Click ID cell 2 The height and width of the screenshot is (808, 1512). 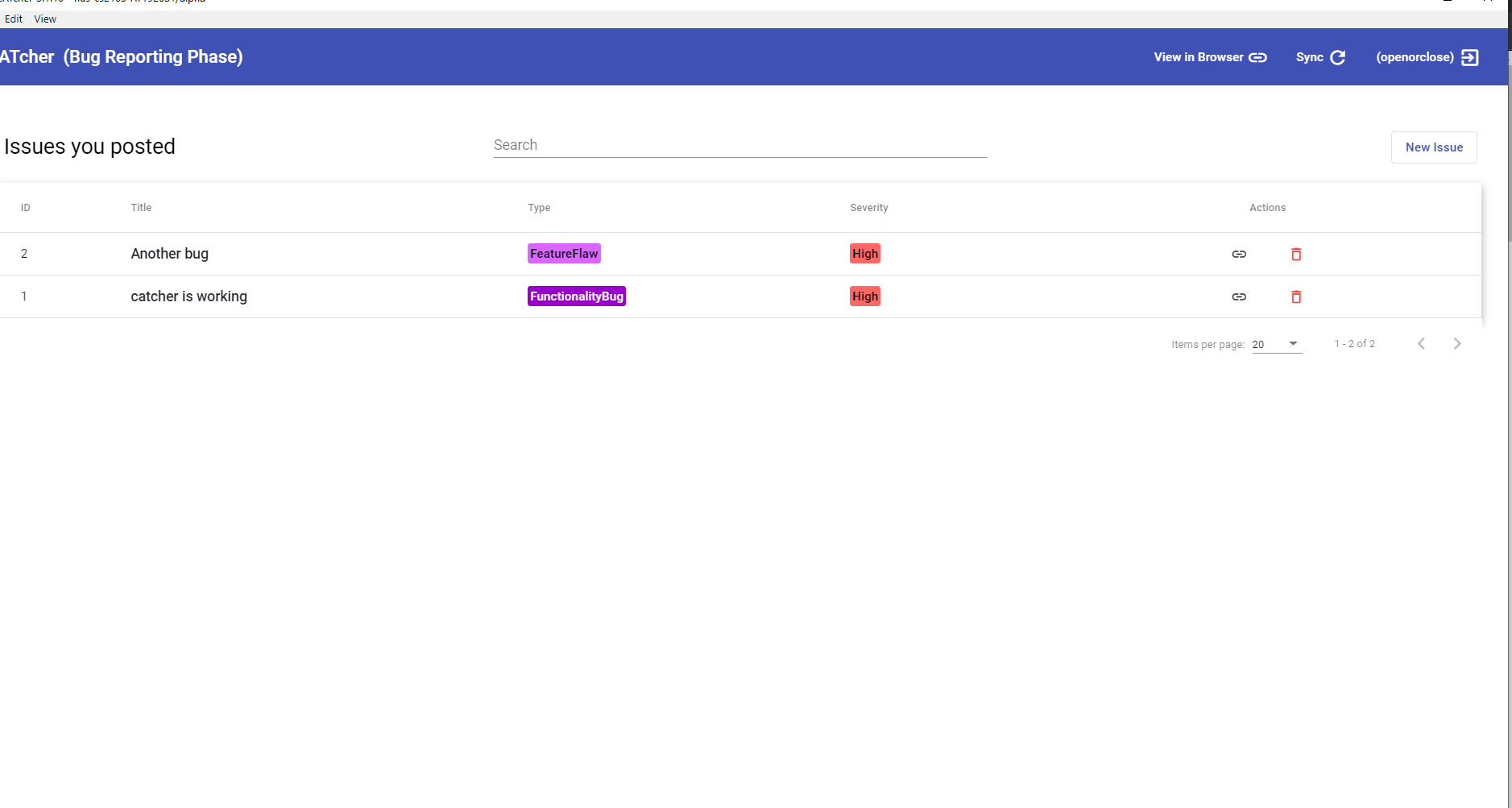(24, 254)
